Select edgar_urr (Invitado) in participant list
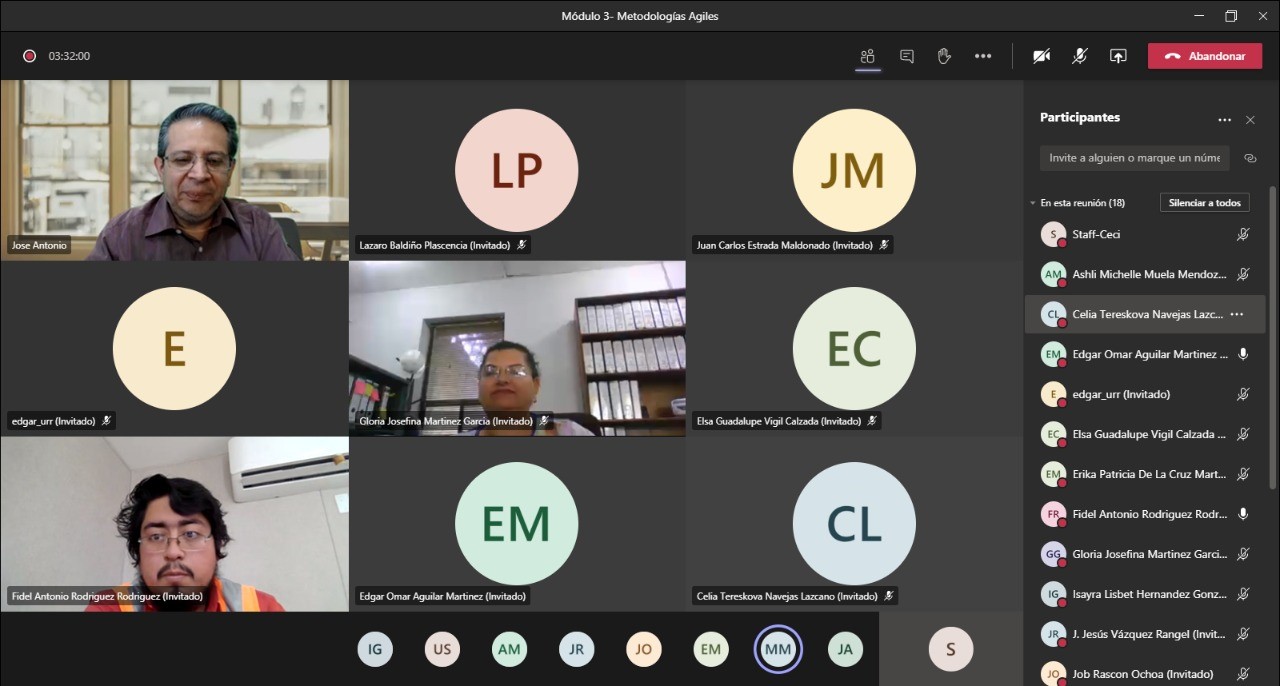 pos(1120,394)
